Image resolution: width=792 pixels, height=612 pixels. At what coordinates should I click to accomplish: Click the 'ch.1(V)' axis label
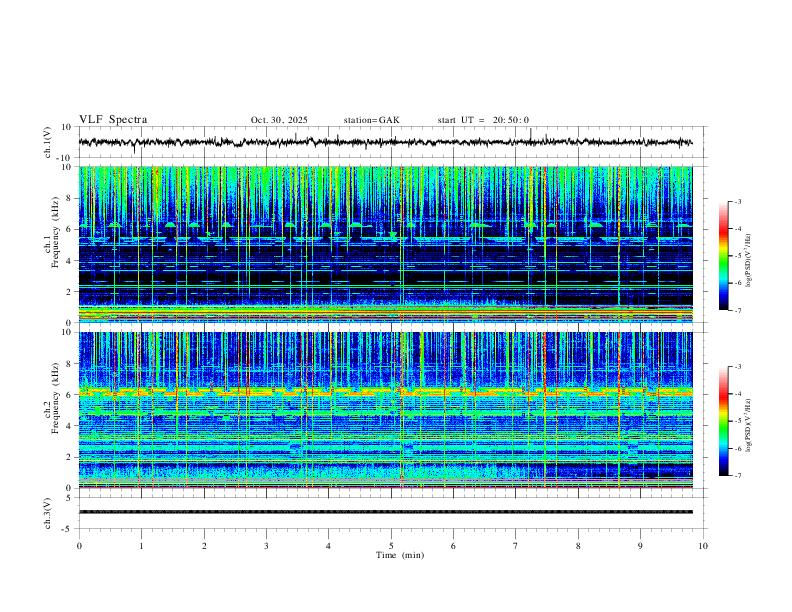tap(47, 142)
